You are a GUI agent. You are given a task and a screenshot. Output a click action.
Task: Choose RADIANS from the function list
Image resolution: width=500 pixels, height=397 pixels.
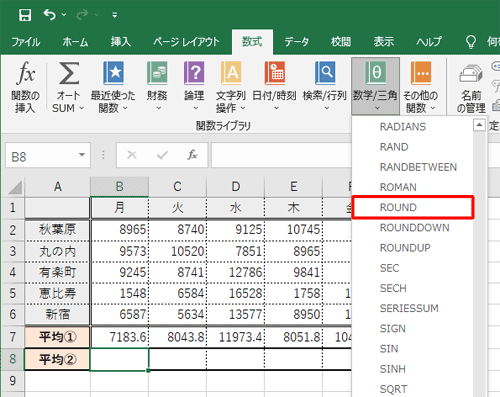403,127
